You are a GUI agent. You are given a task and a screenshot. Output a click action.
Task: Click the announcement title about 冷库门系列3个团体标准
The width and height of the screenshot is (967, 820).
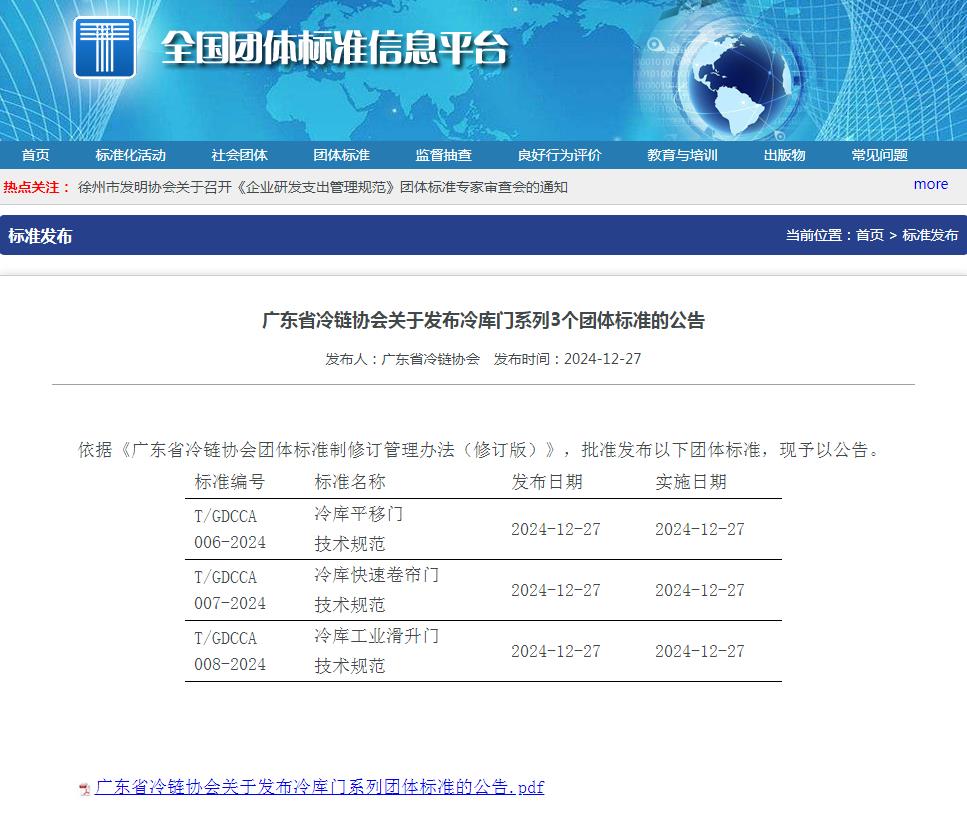click(x=484, y=321)
